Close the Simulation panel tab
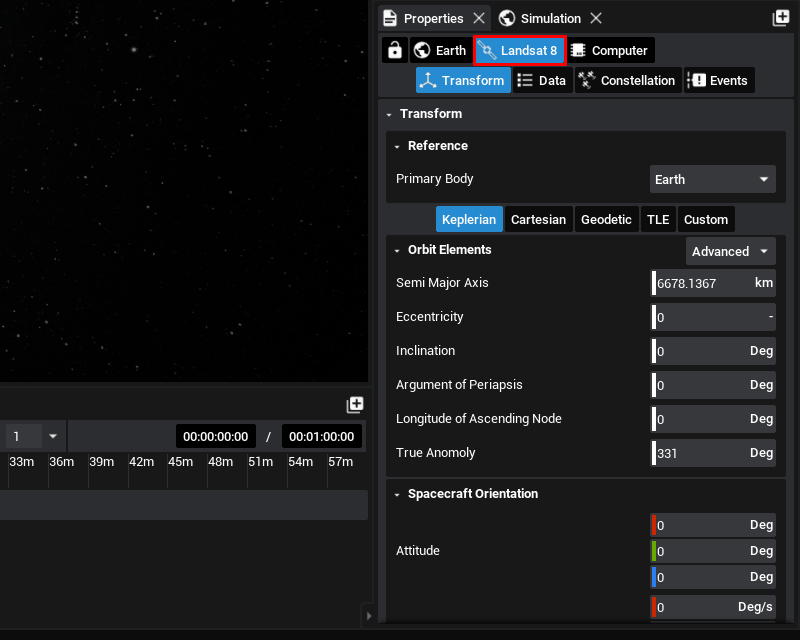The image size is (800, 640). 595,18
